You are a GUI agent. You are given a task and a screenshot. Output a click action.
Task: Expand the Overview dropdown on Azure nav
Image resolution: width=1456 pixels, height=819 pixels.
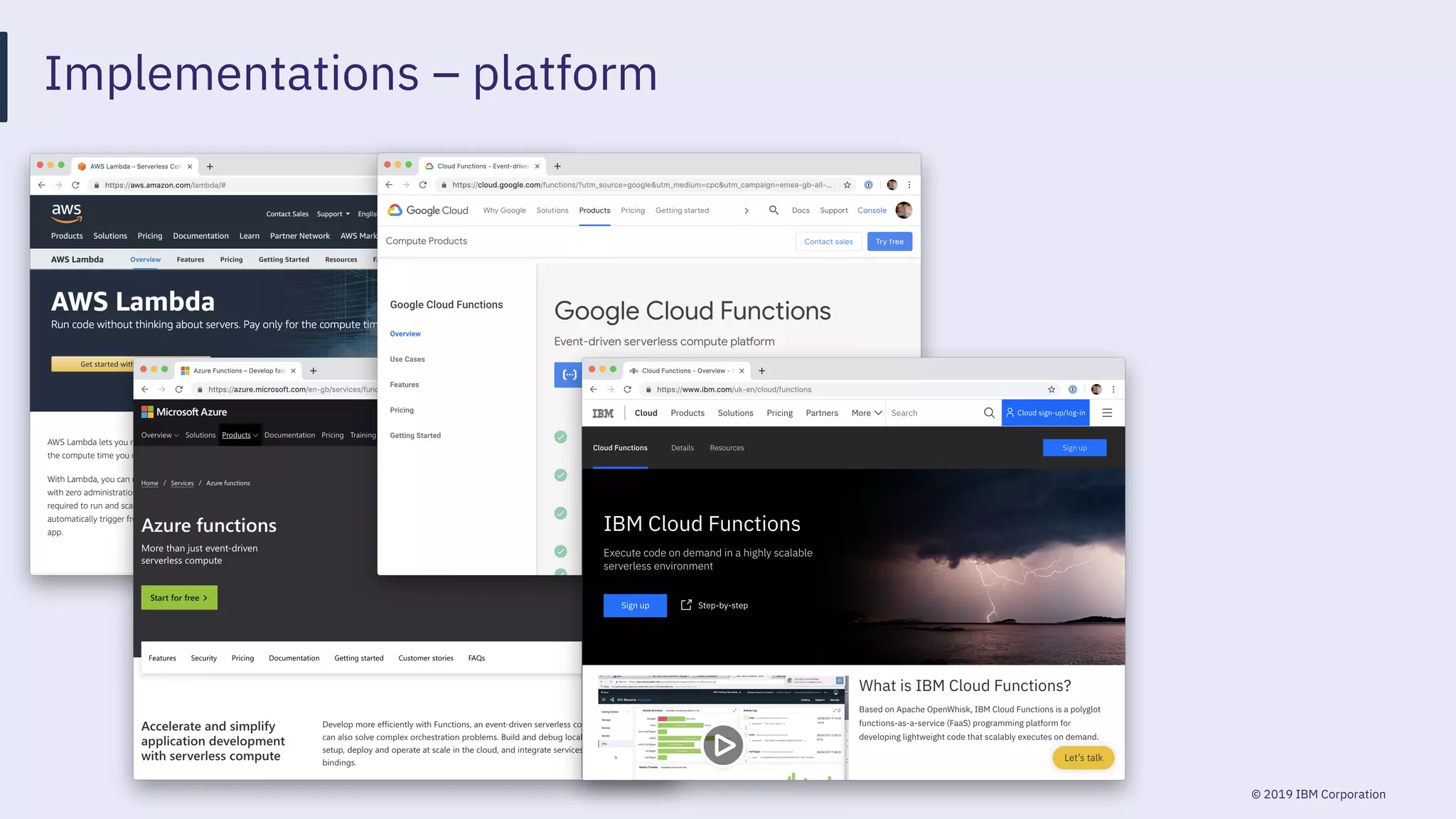pyautogui.click(x=160, y=435)
